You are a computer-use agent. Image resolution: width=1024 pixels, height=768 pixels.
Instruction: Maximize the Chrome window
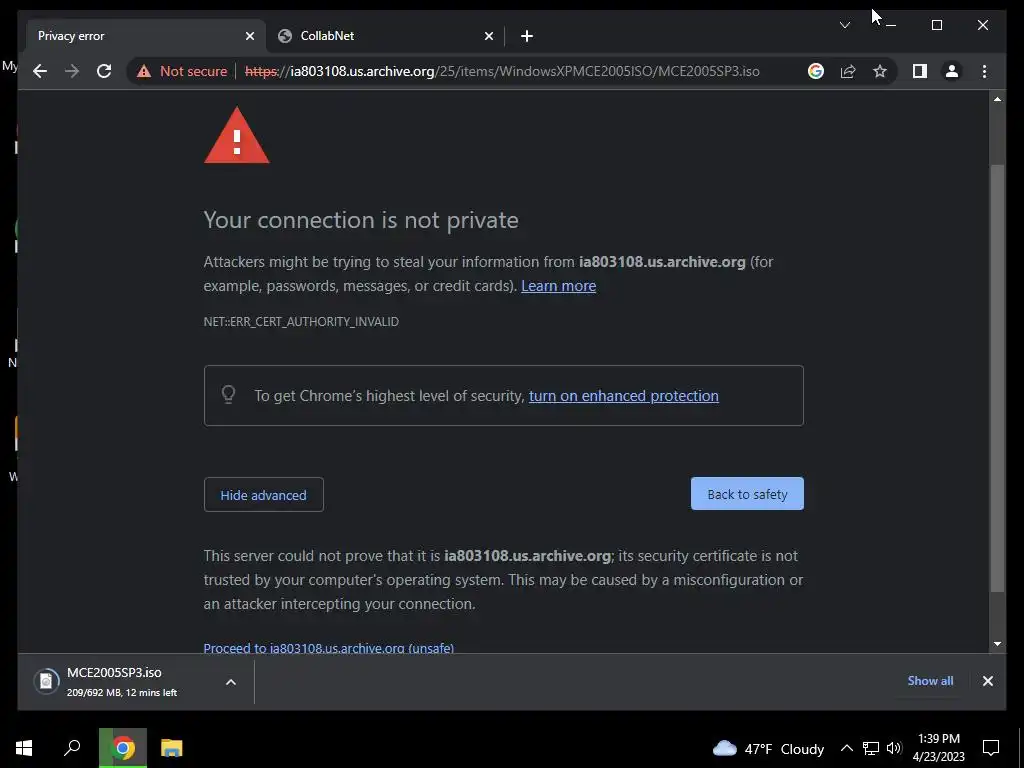[936, 25]
